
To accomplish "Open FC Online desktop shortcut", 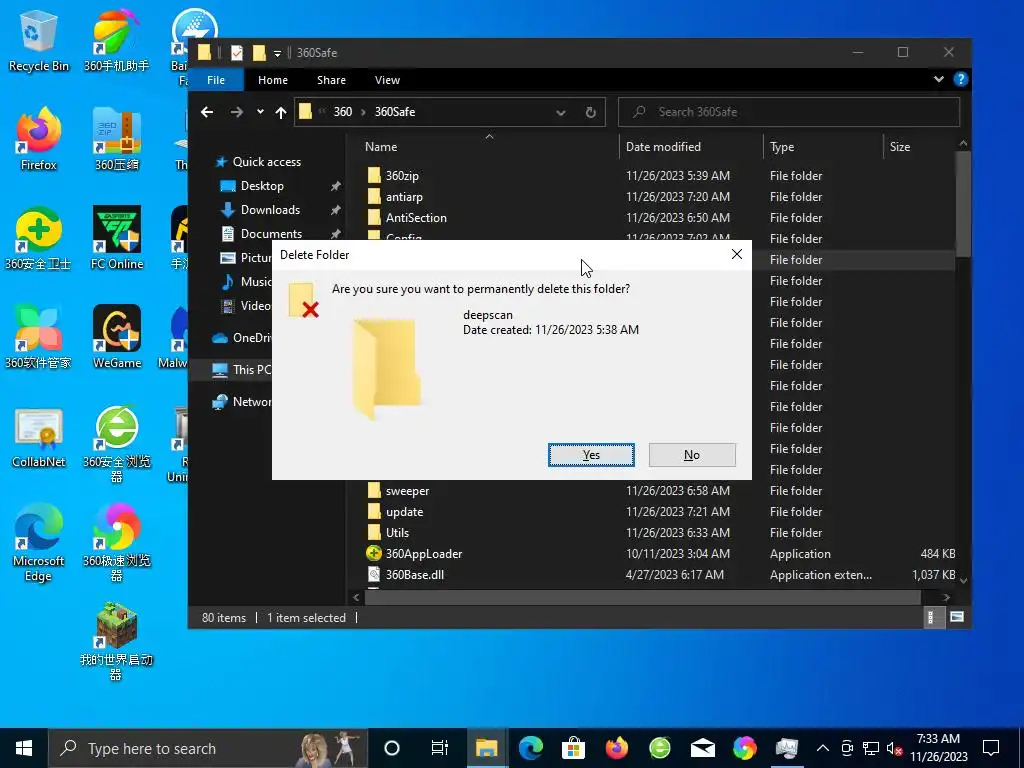I will tap(117, 238).
